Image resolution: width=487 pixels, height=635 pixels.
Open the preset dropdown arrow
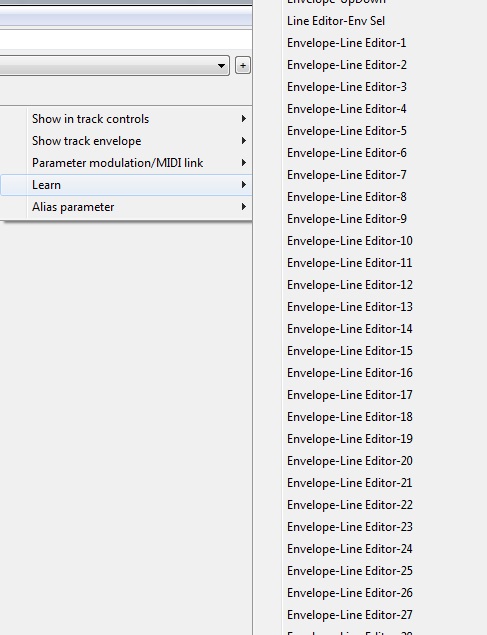[x=221, y=66]
